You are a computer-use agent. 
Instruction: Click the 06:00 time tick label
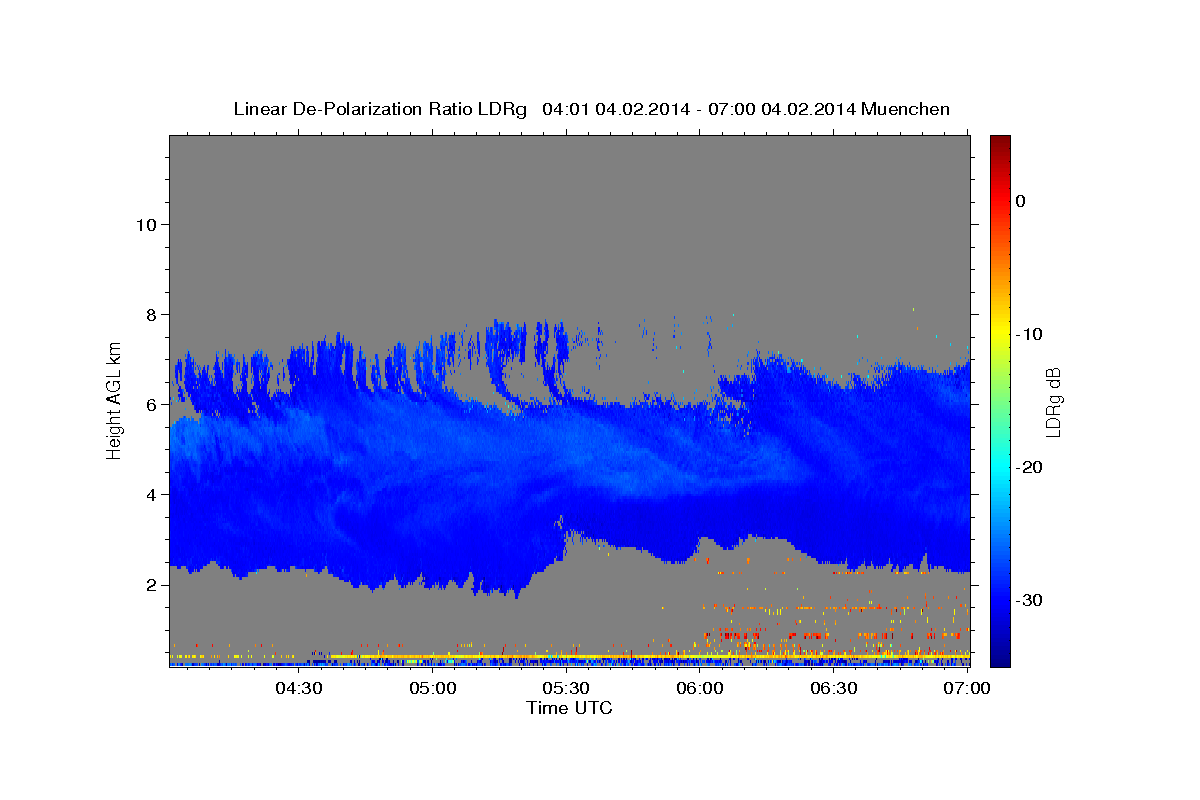pos(700,688)
